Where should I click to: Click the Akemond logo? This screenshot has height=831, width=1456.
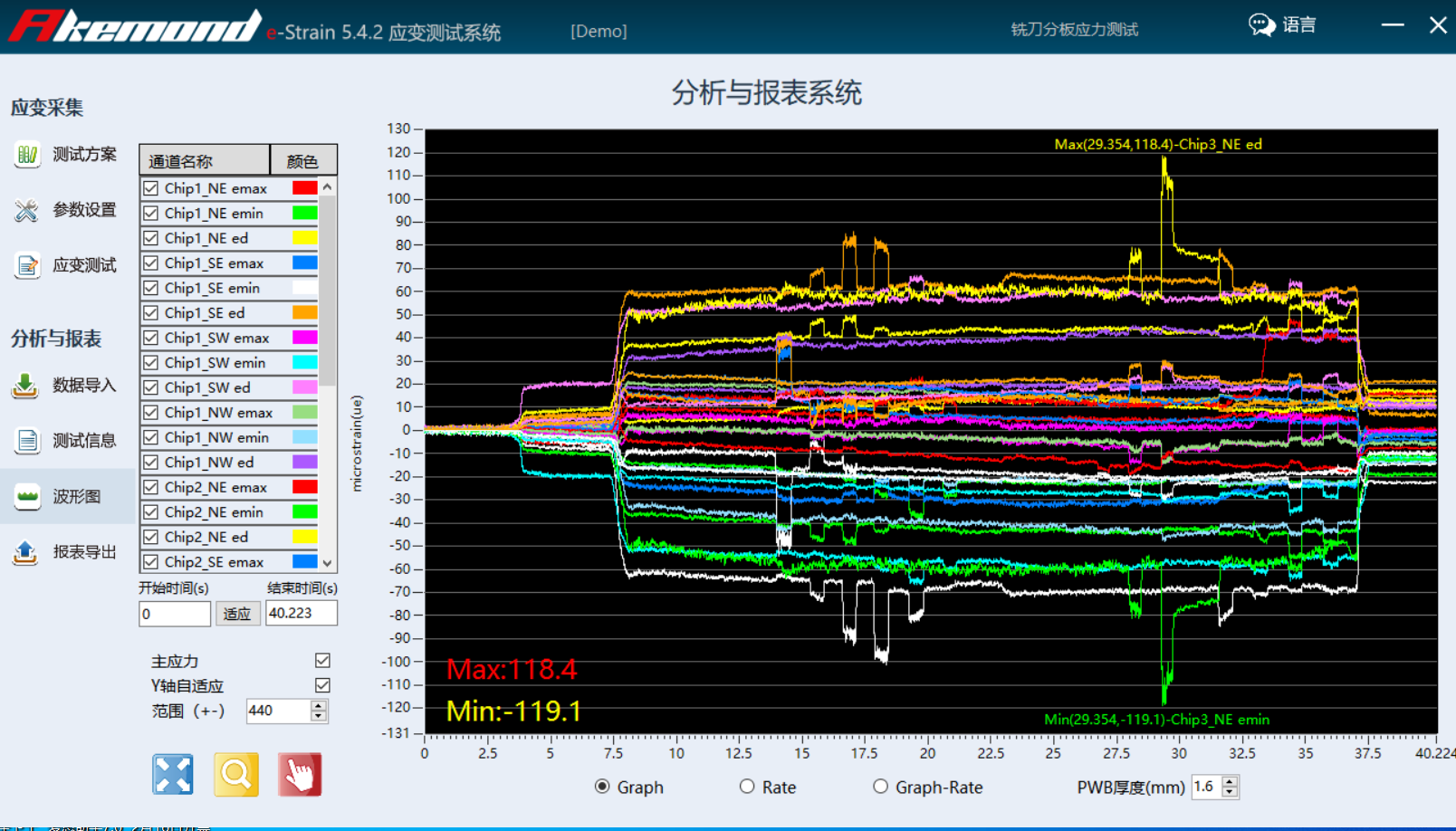coord(136,25)
